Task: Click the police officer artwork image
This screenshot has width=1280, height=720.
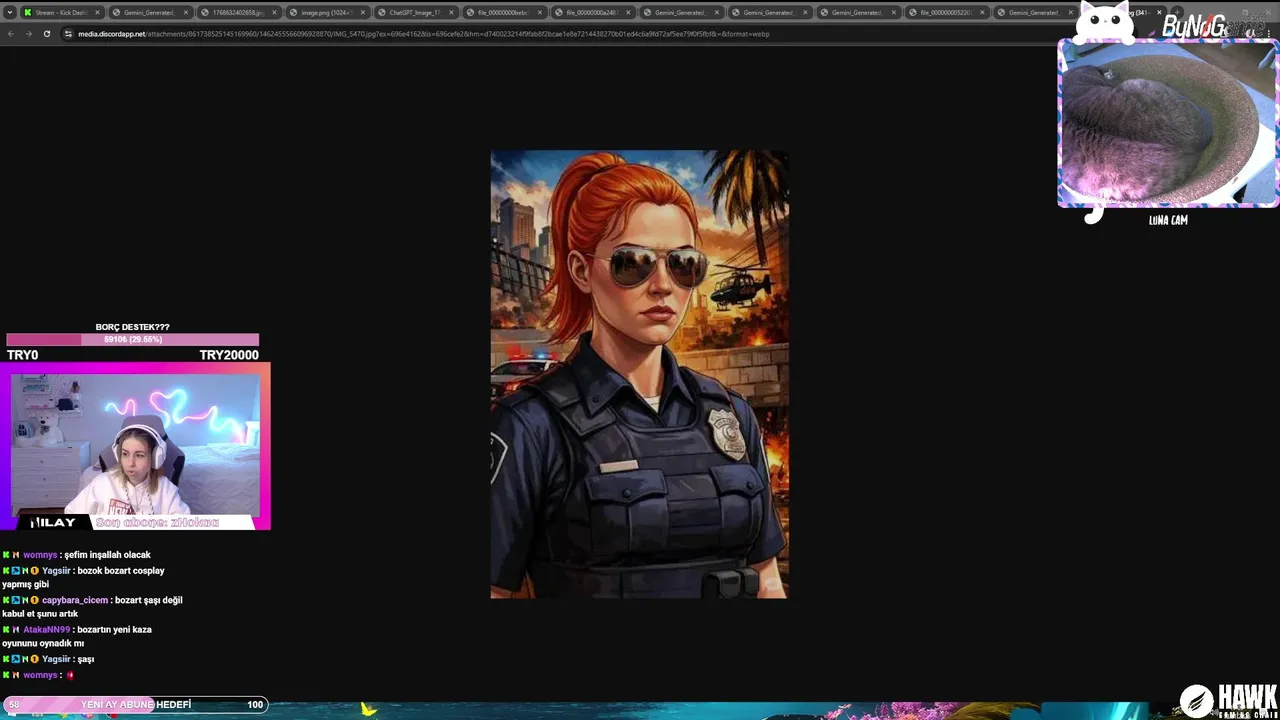Action: pos(639,375)
